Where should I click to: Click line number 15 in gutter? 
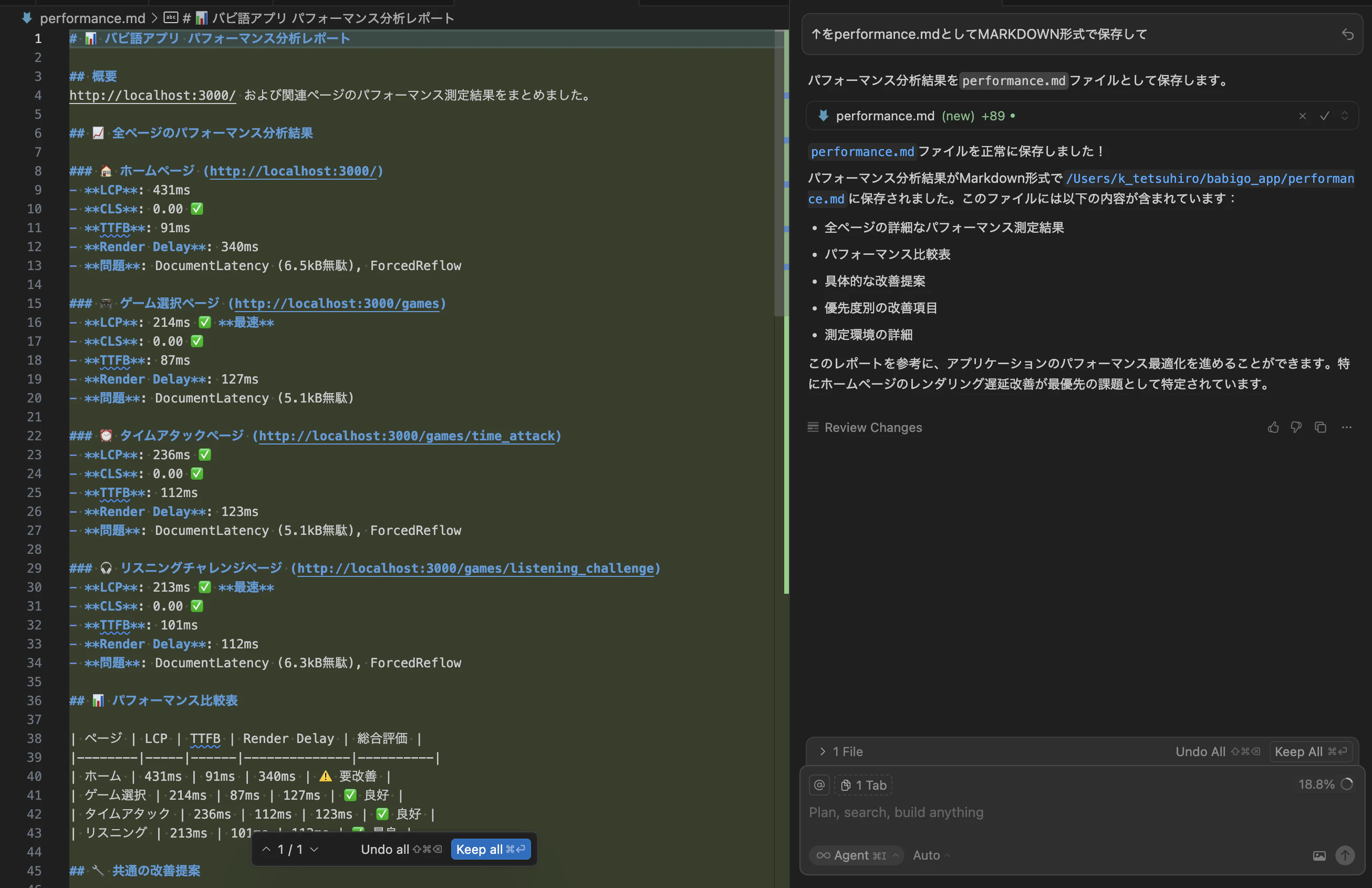34,303
